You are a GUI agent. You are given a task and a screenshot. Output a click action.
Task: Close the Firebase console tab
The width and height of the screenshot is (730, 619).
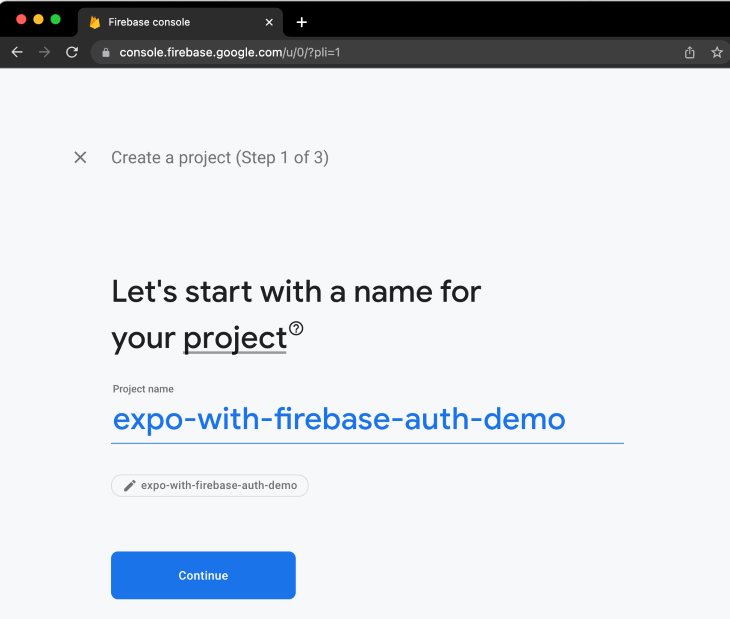[x=269, y=22]
